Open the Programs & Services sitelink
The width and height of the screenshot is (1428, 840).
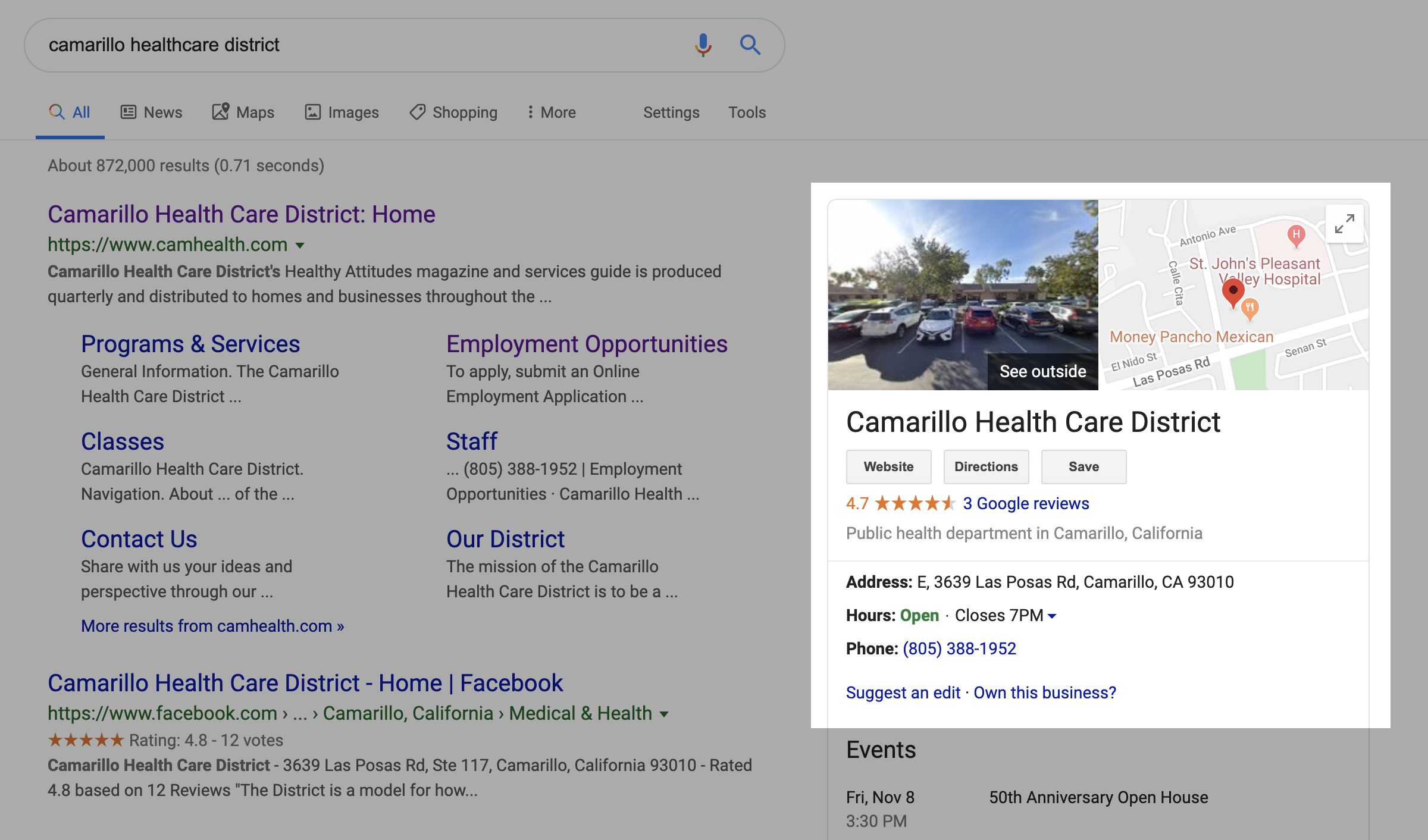pyautogui.click(x=190, y=344)
